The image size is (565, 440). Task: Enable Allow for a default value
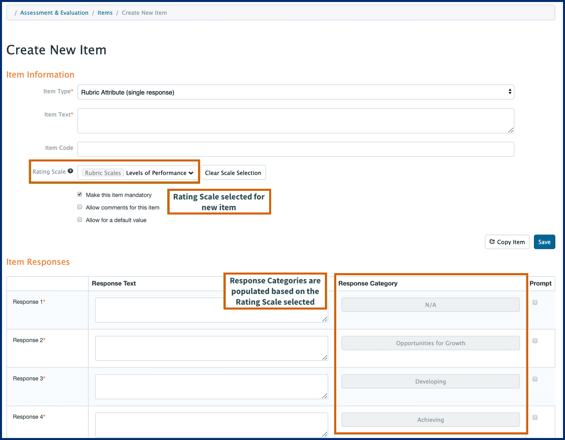tap(80, 219)
